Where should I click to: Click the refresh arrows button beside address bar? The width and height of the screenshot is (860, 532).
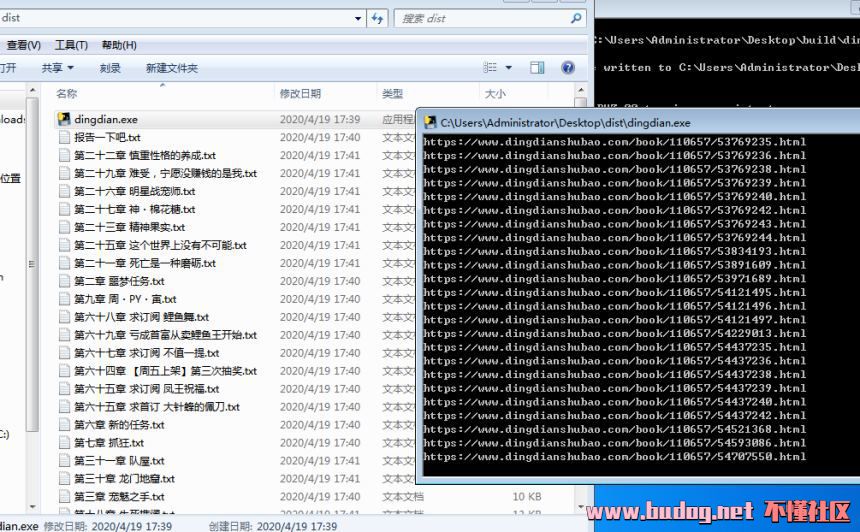click(x=377, y=18)
